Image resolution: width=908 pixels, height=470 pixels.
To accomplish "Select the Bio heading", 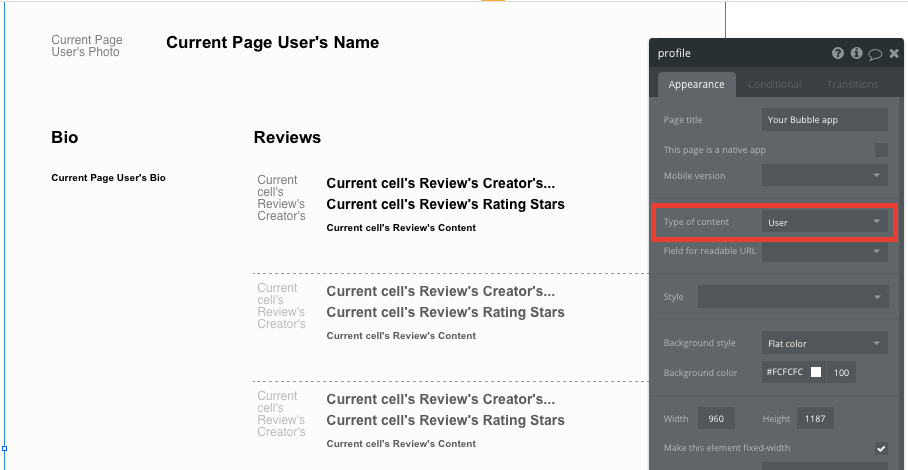I will coord(65,137).
